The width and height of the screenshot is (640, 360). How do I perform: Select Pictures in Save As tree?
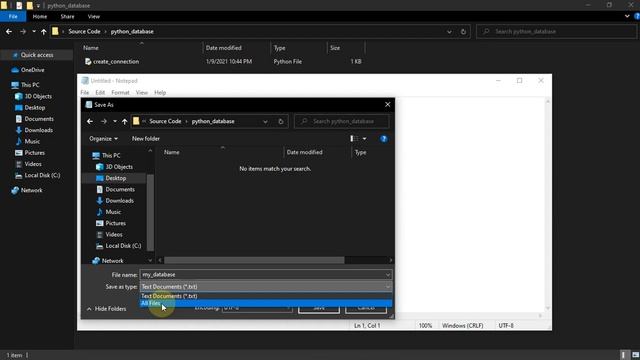[111, 223]
